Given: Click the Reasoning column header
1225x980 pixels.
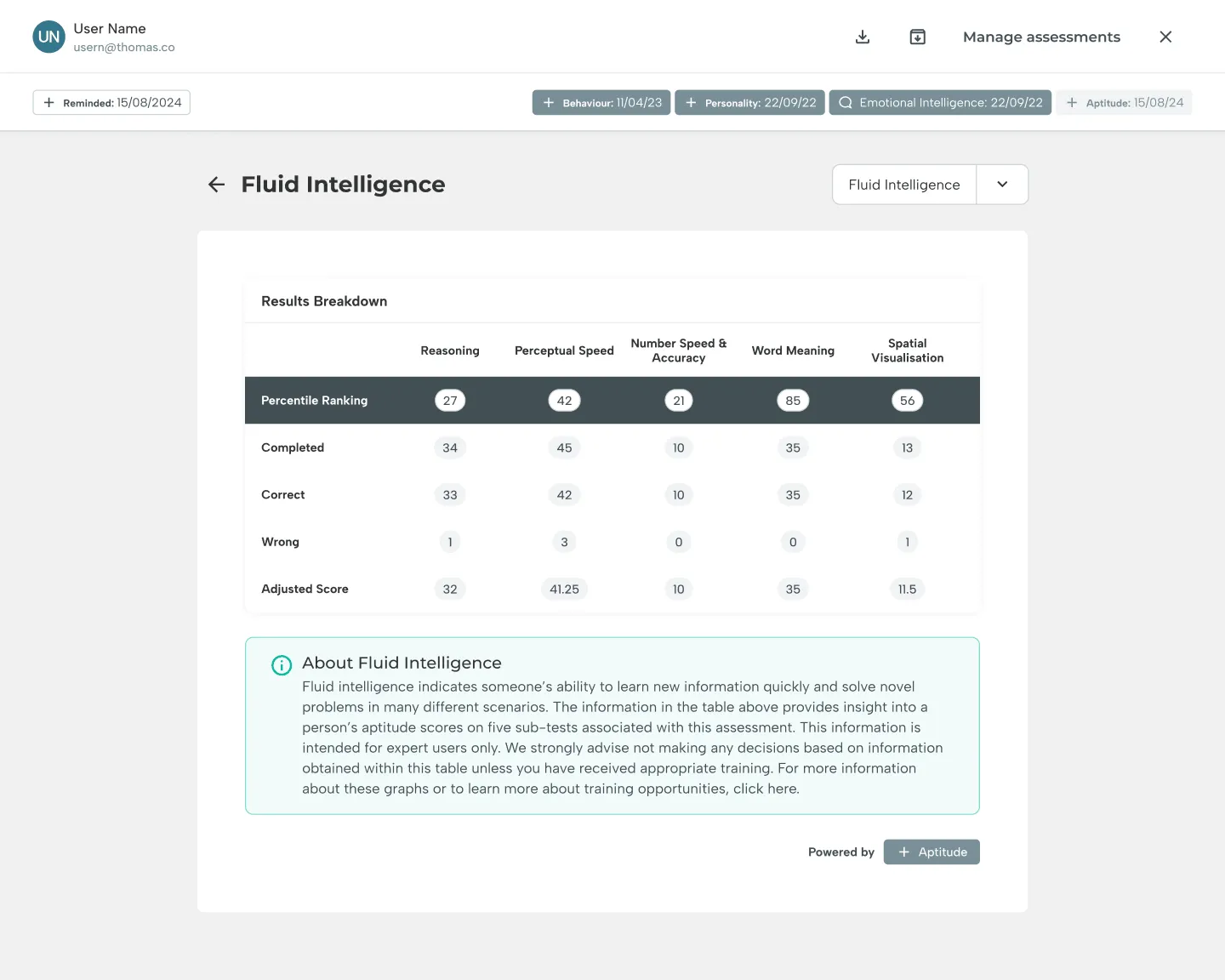Looking at the screenshot, I should [450, 350].
